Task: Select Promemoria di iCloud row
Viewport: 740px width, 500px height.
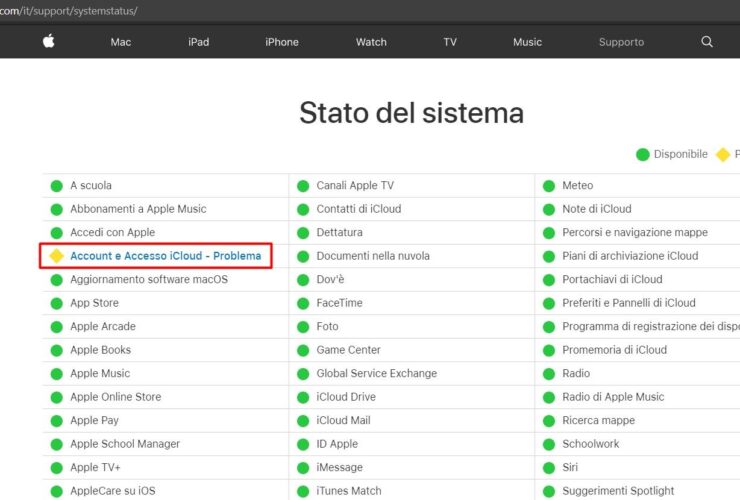Action: coord(638,350)
